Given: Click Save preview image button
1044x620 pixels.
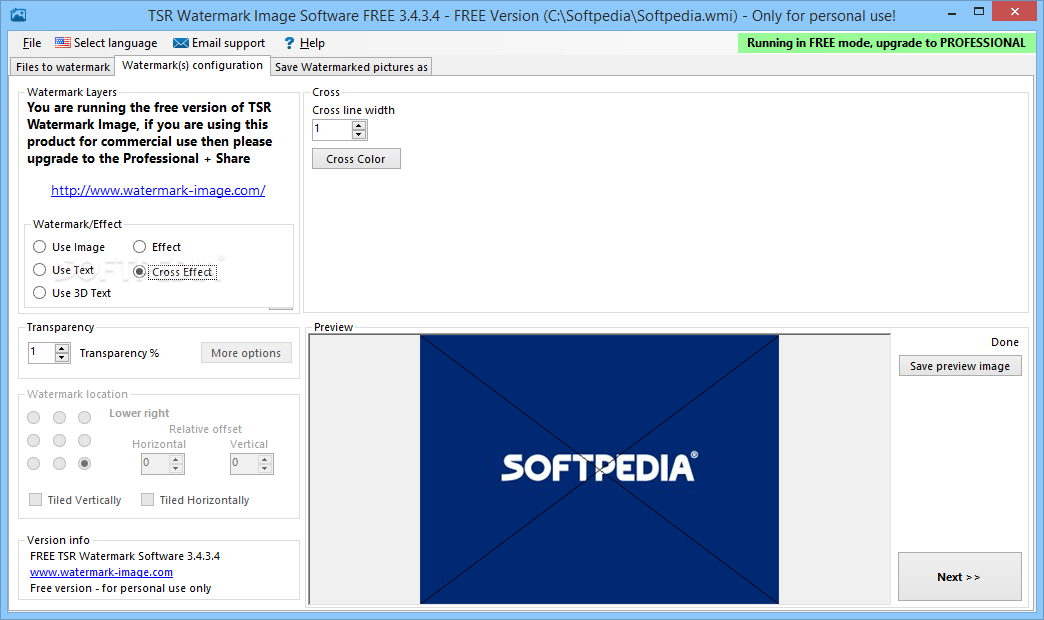Looking at the screenshot, I should pos(960,366).
